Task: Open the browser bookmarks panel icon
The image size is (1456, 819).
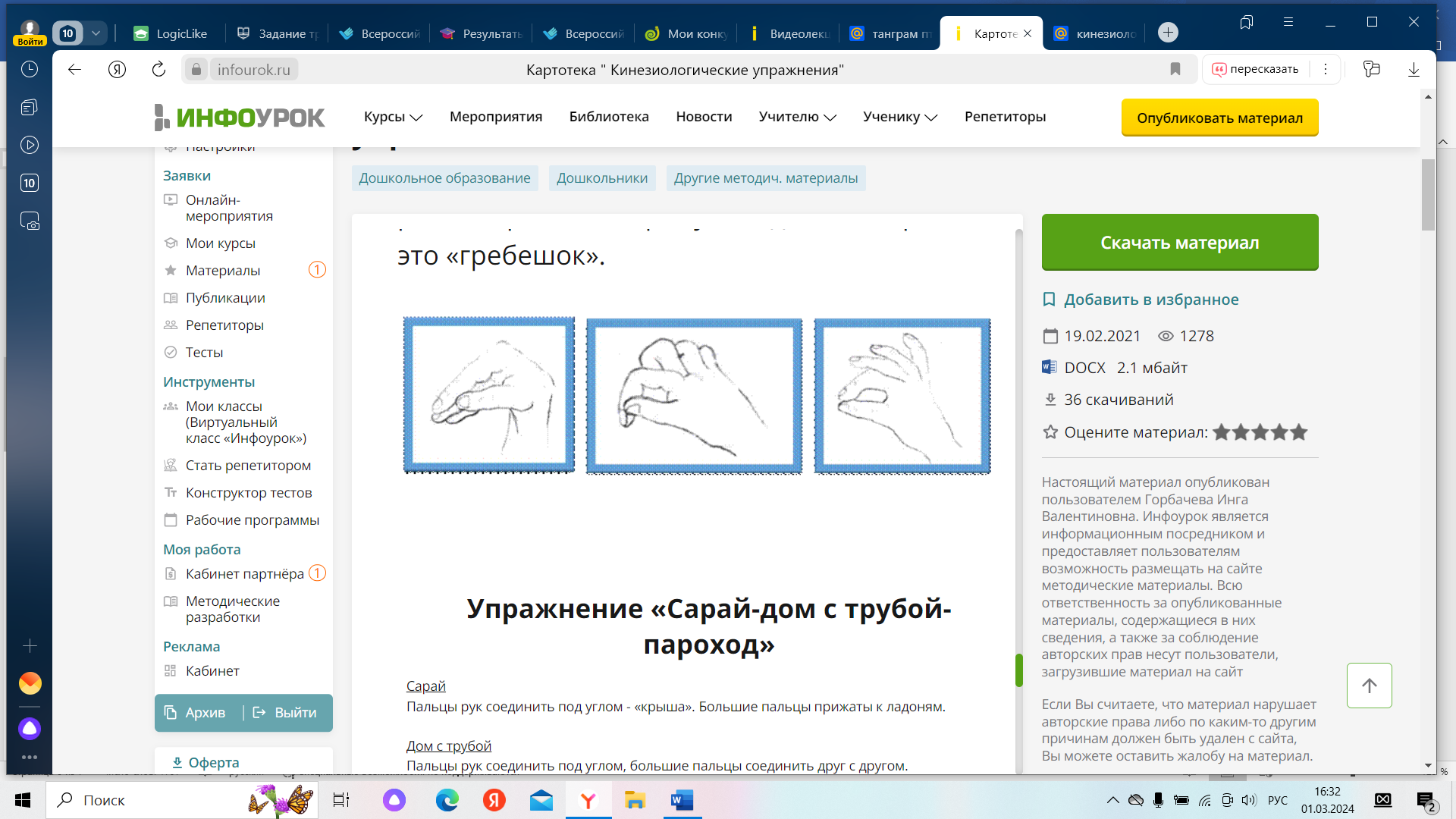Action: click(1247, 22)
